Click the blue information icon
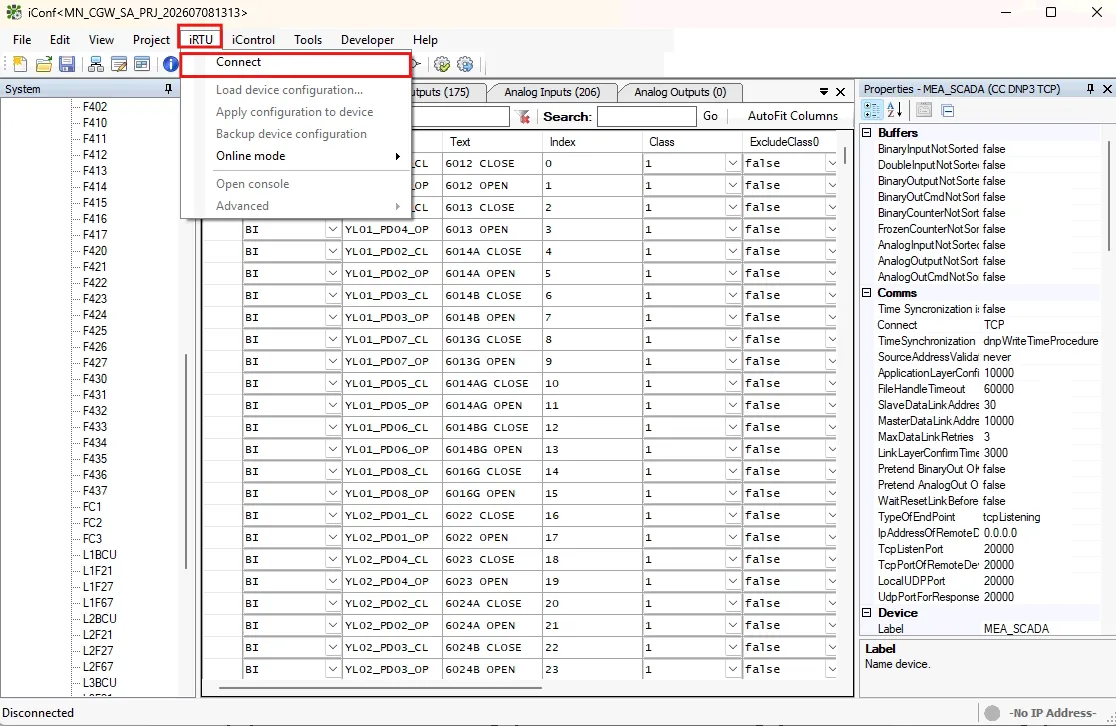Image resolution: width=1116 pixels, height=726 pixels. 171,65
